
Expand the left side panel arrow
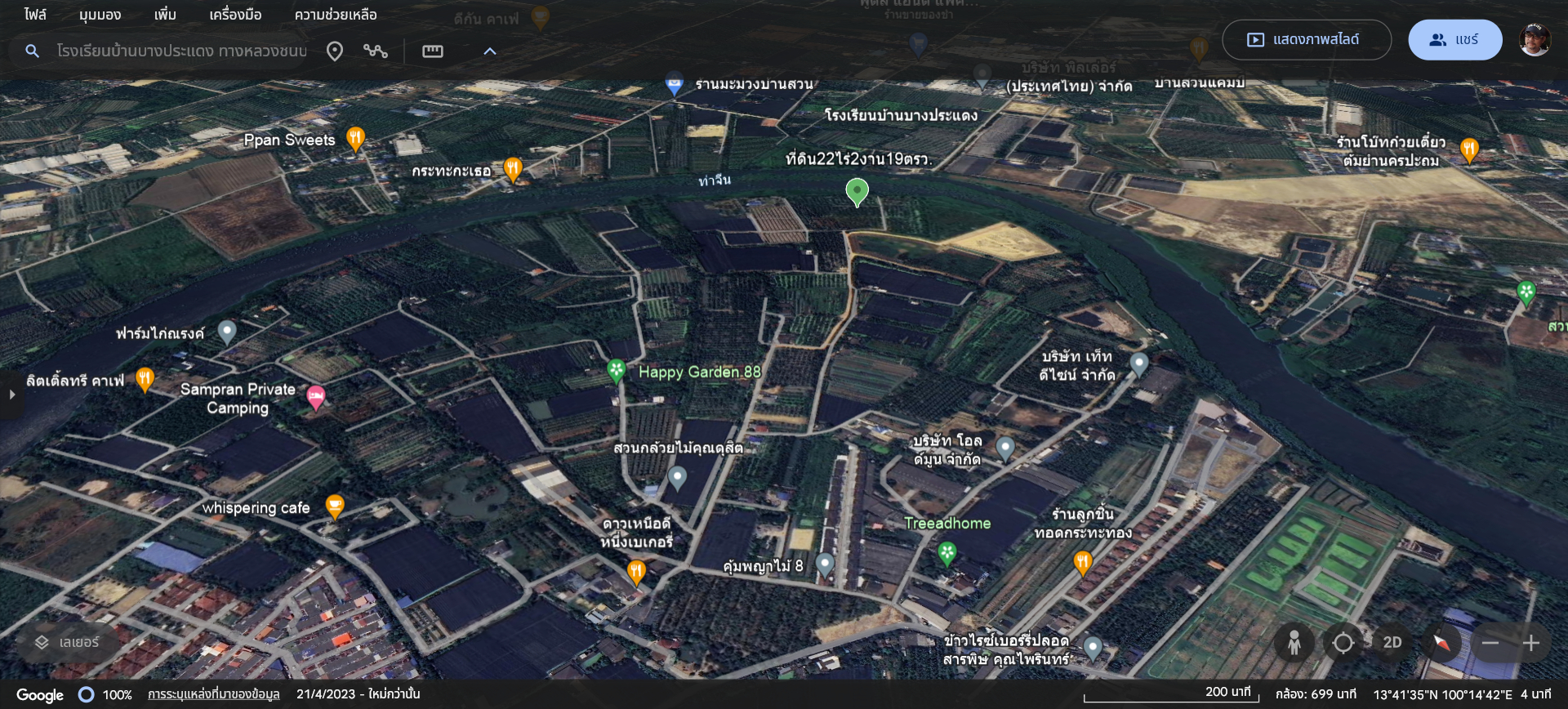click(x=11, y=395)
